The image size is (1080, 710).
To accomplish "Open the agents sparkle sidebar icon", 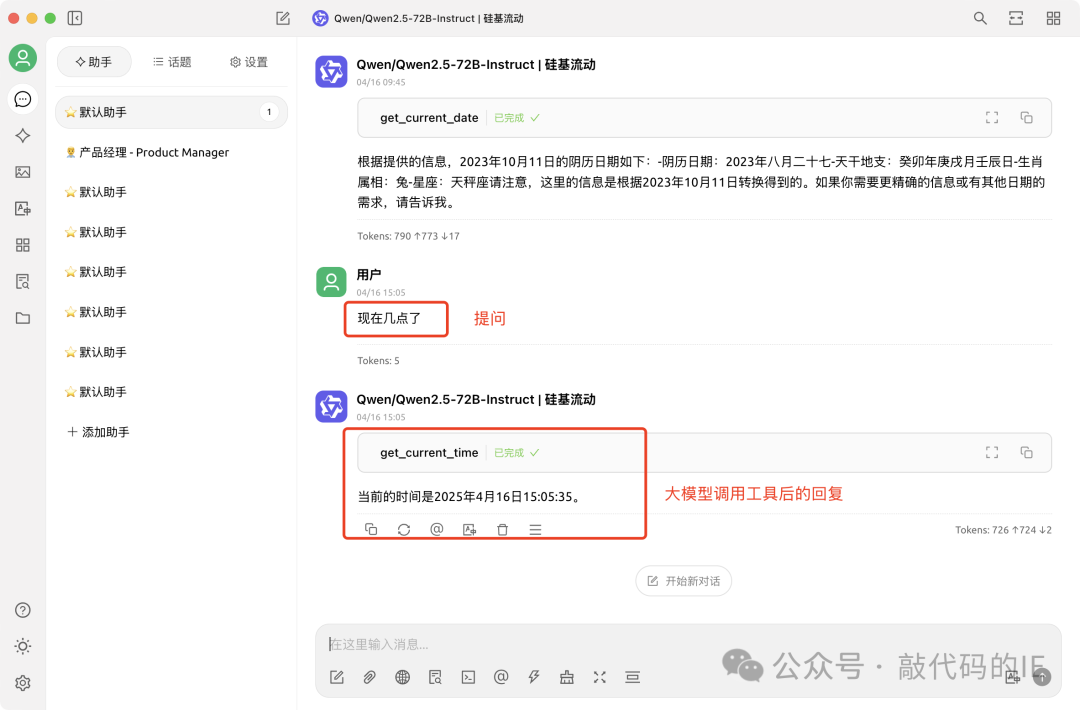I will tap(23, 136).
